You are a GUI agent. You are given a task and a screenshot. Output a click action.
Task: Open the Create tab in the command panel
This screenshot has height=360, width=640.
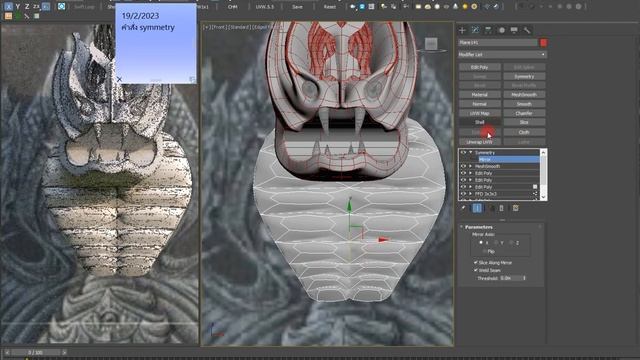click(x=462, y=30)
